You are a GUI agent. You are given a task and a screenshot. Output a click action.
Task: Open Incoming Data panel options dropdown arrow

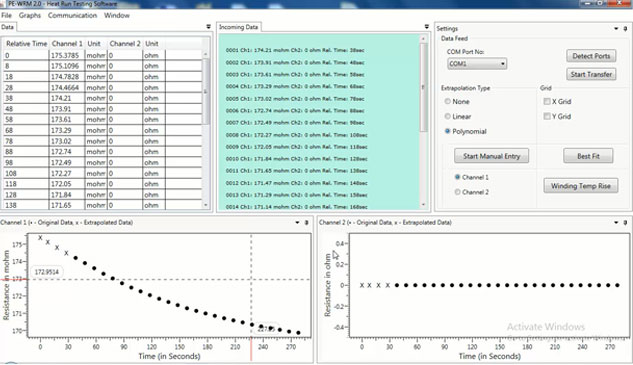(426, 27)
